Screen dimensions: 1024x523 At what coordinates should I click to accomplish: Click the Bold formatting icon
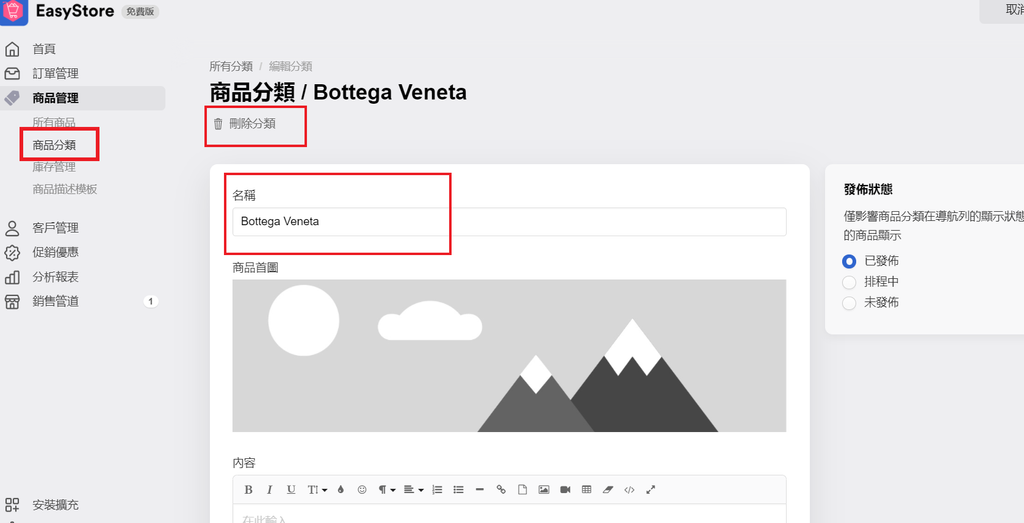coord(249,490)
